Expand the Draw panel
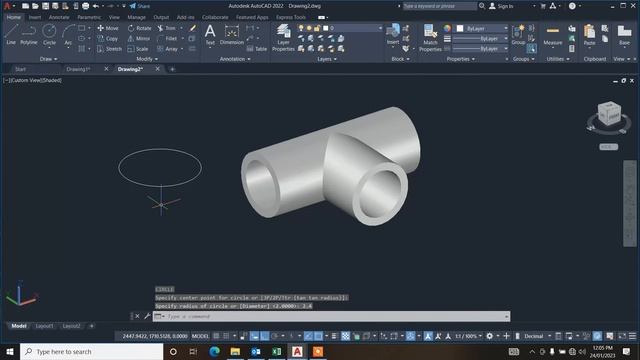Screen dimensions: 640x360 tap(49, 59)
